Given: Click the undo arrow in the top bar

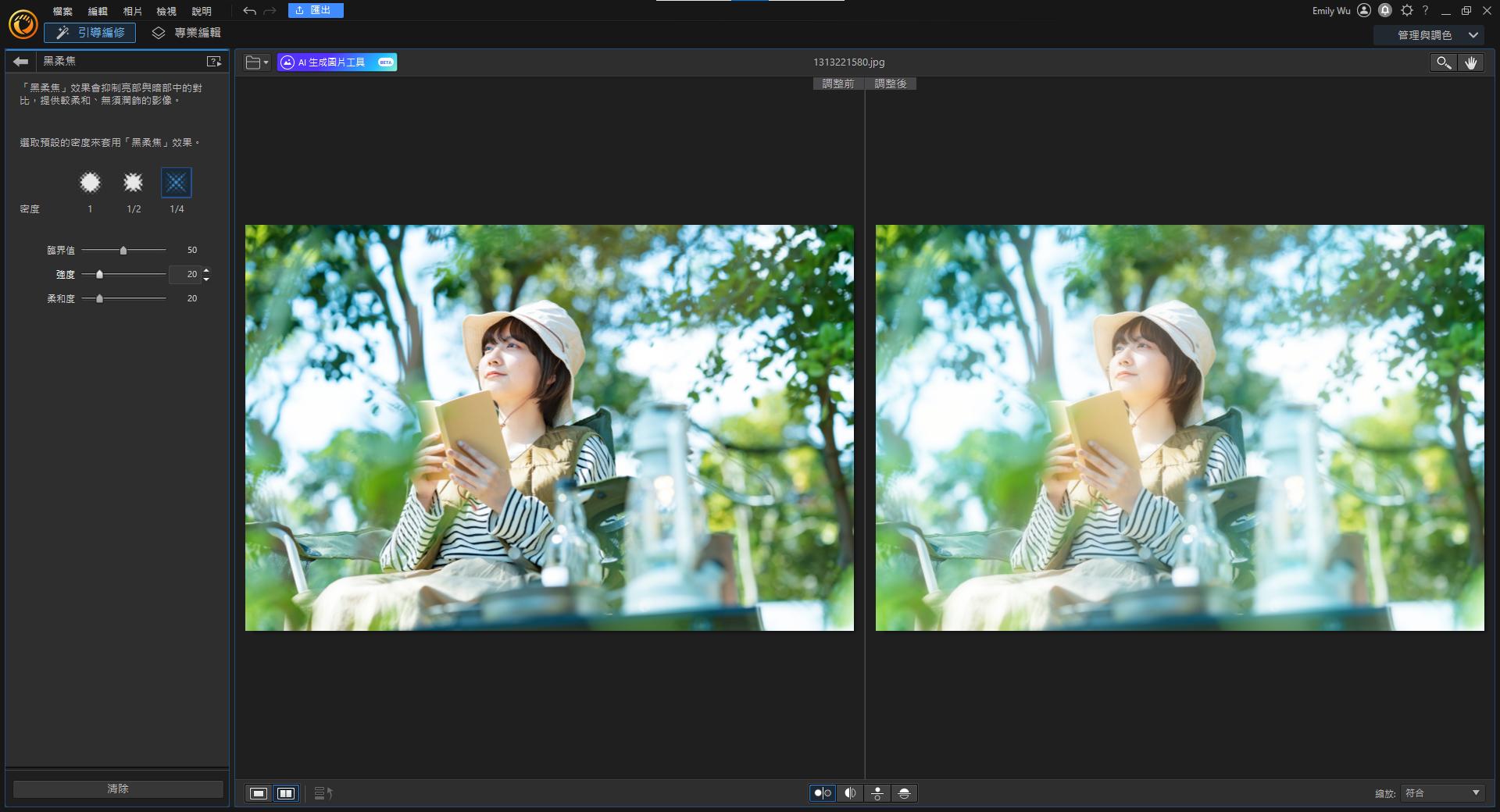Looking at the screenshot, I should pyautogui.click(x=249, y=11).
